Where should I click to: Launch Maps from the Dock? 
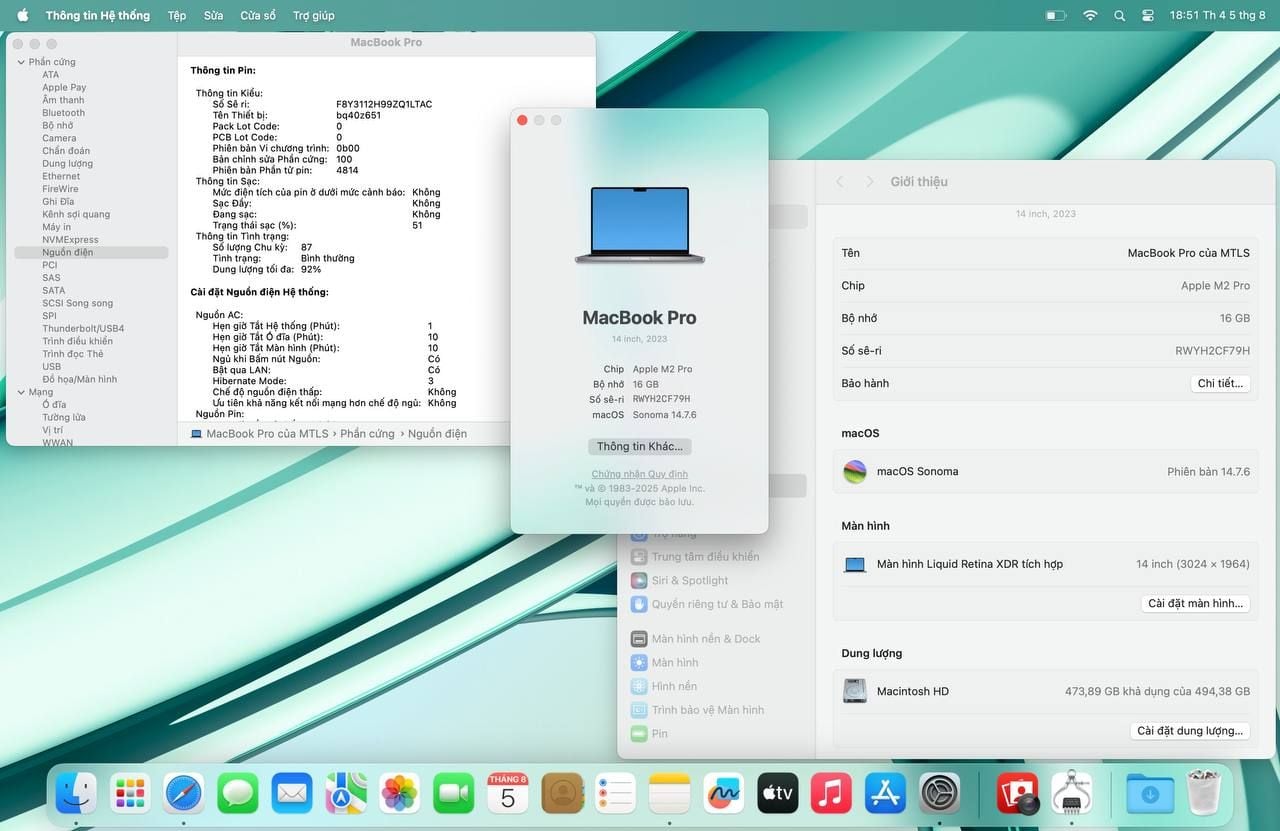point(346,794)
